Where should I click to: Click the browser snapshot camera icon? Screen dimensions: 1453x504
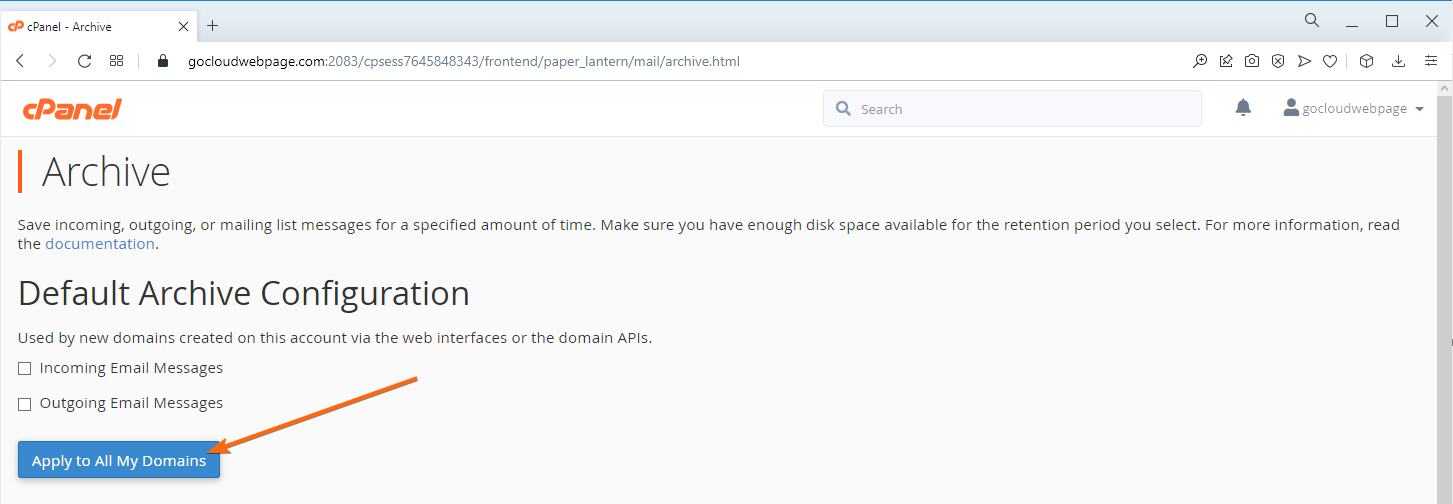pos(1252,61)
